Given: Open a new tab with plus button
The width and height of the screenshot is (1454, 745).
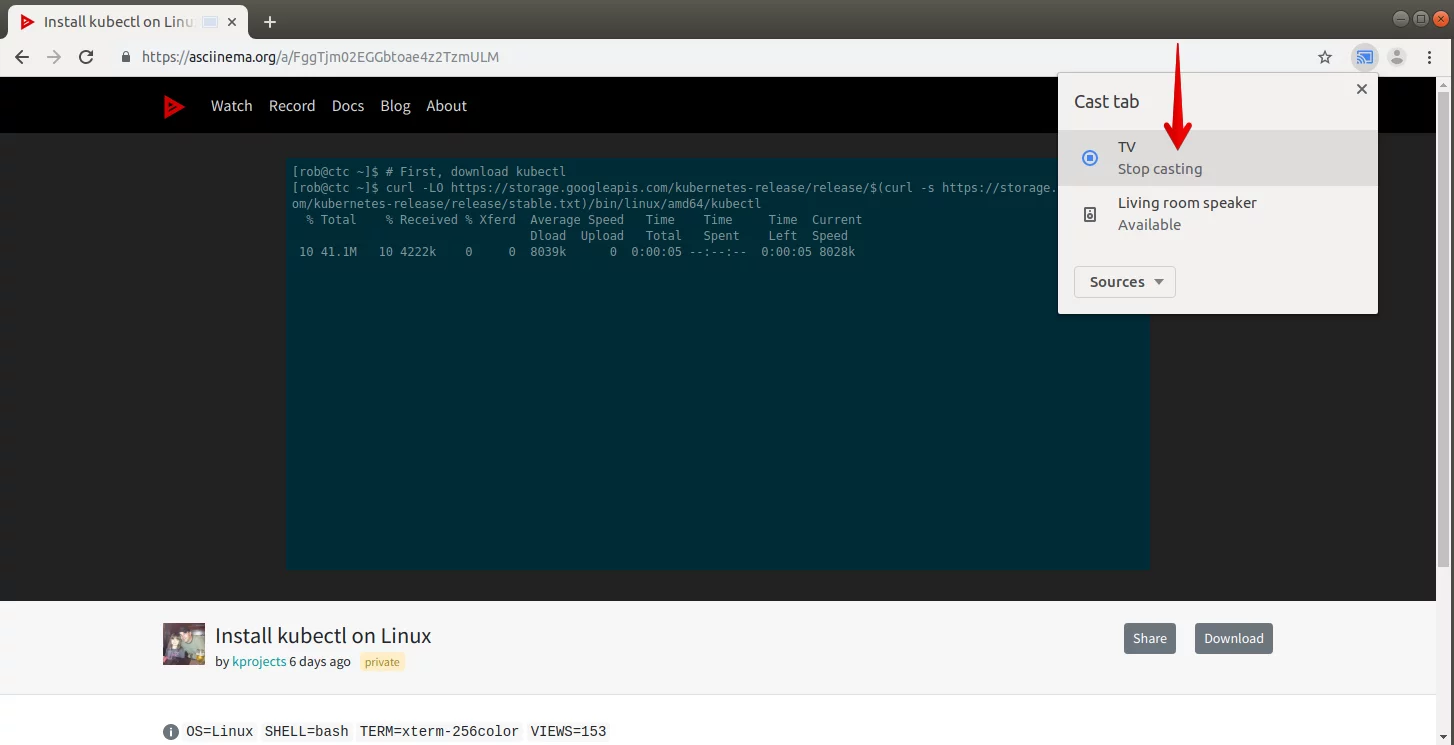Looking at the screenshot, I should point(269,22).
